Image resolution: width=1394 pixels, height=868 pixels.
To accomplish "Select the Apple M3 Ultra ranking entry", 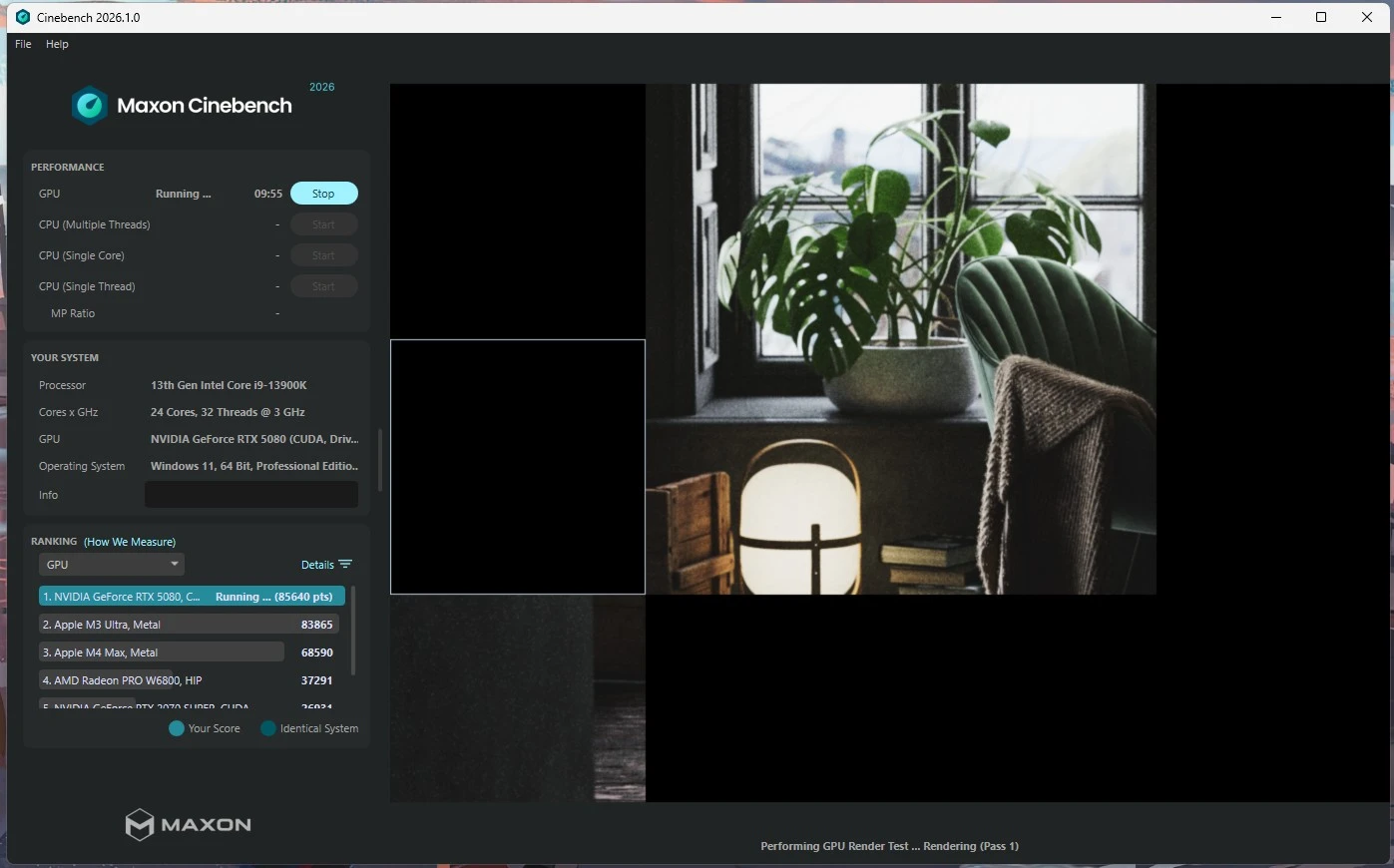I will pyautogui.click(x=190, y=625).
